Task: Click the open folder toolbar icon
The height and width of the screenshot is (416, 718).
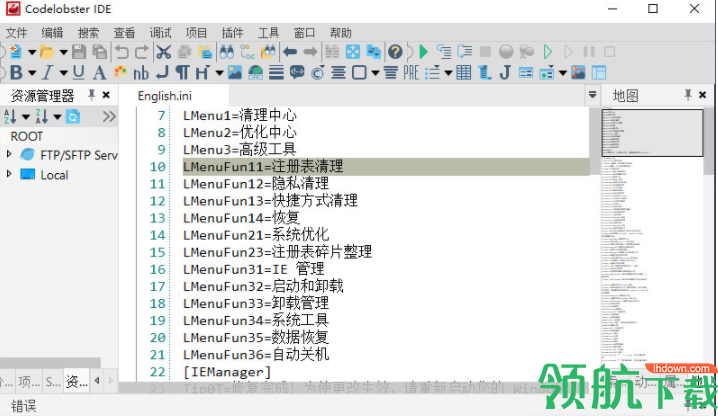Action: pyautogui.click(x=47, y=52)
